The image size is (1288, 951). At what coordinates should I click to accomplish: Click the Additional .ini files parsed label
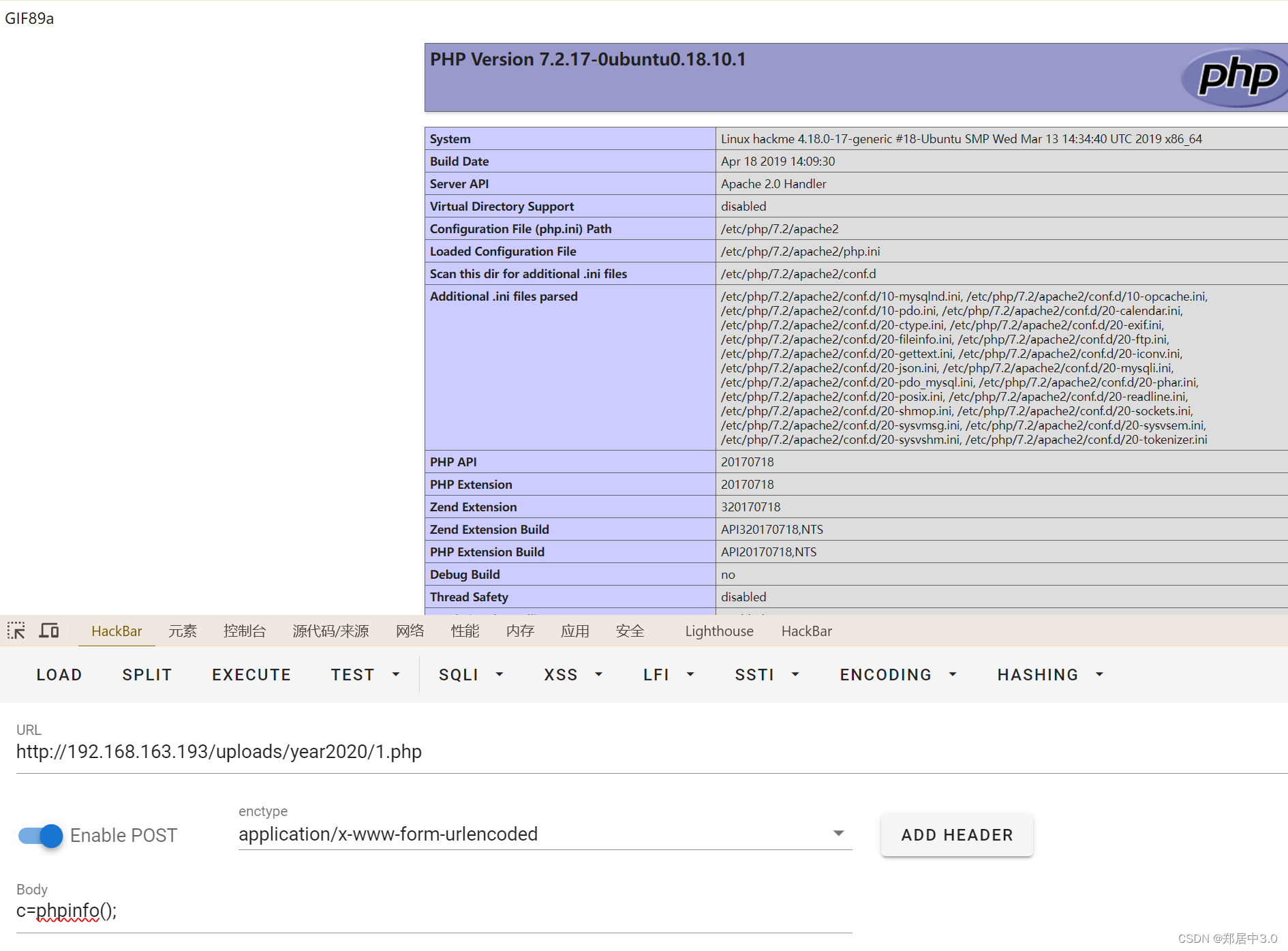[504, 297]
